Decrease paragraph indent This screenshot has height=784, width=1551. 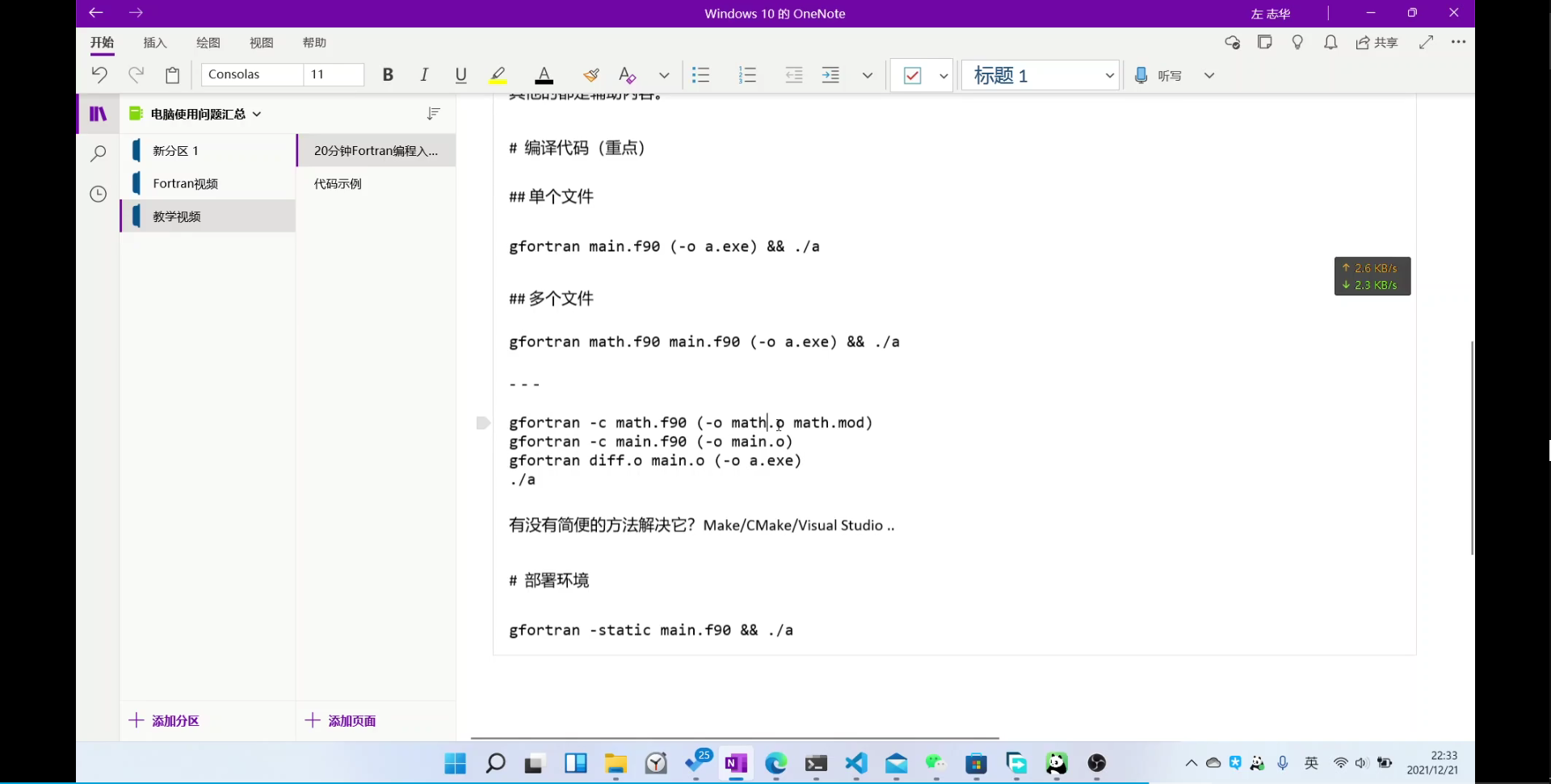pyautogui.click(x=794, y=75)
